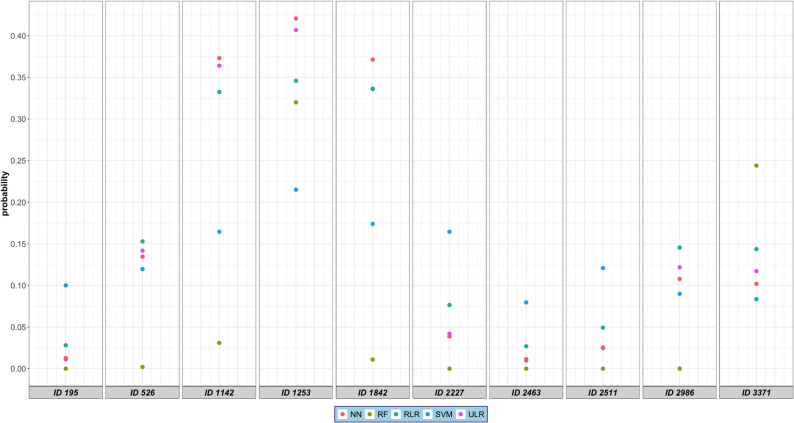Click the olive RF point in ID 1253 panel
Screen dimensions: 794x423
(296, 102)
